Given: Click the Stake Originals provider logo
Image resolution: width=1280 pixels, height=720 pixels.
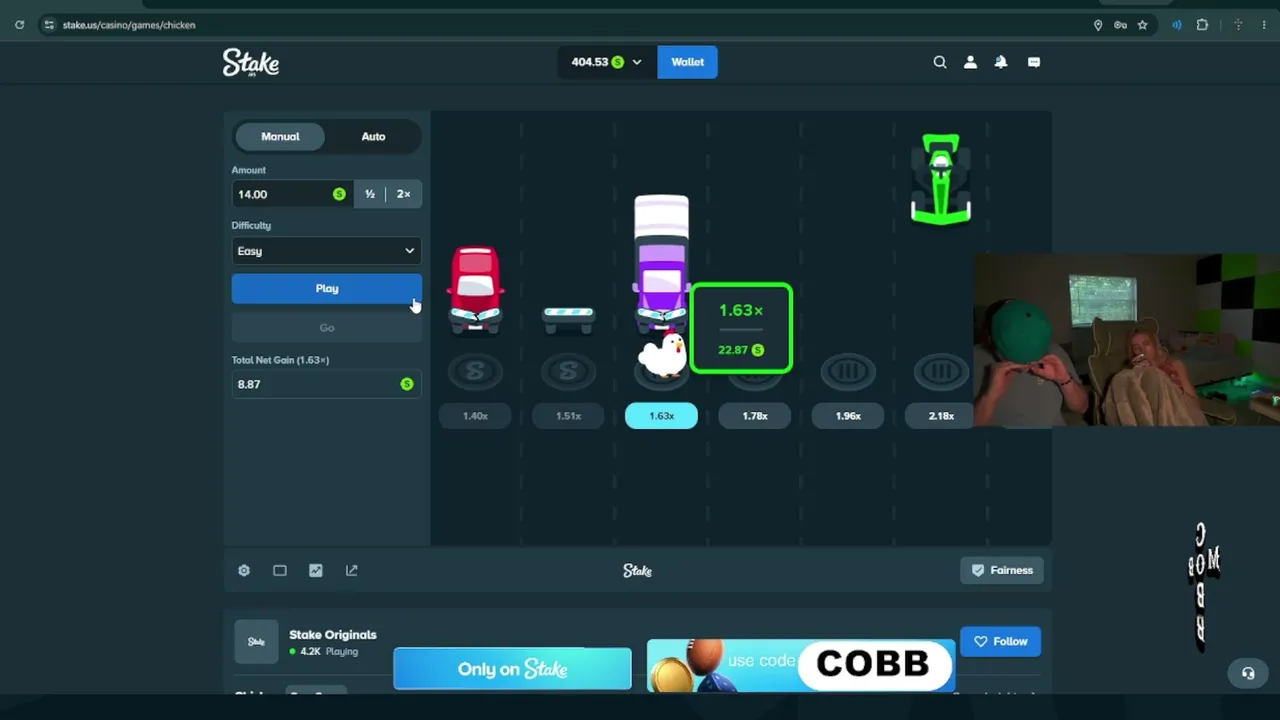Looking at the screenshot, I should (x=256, y=642).
